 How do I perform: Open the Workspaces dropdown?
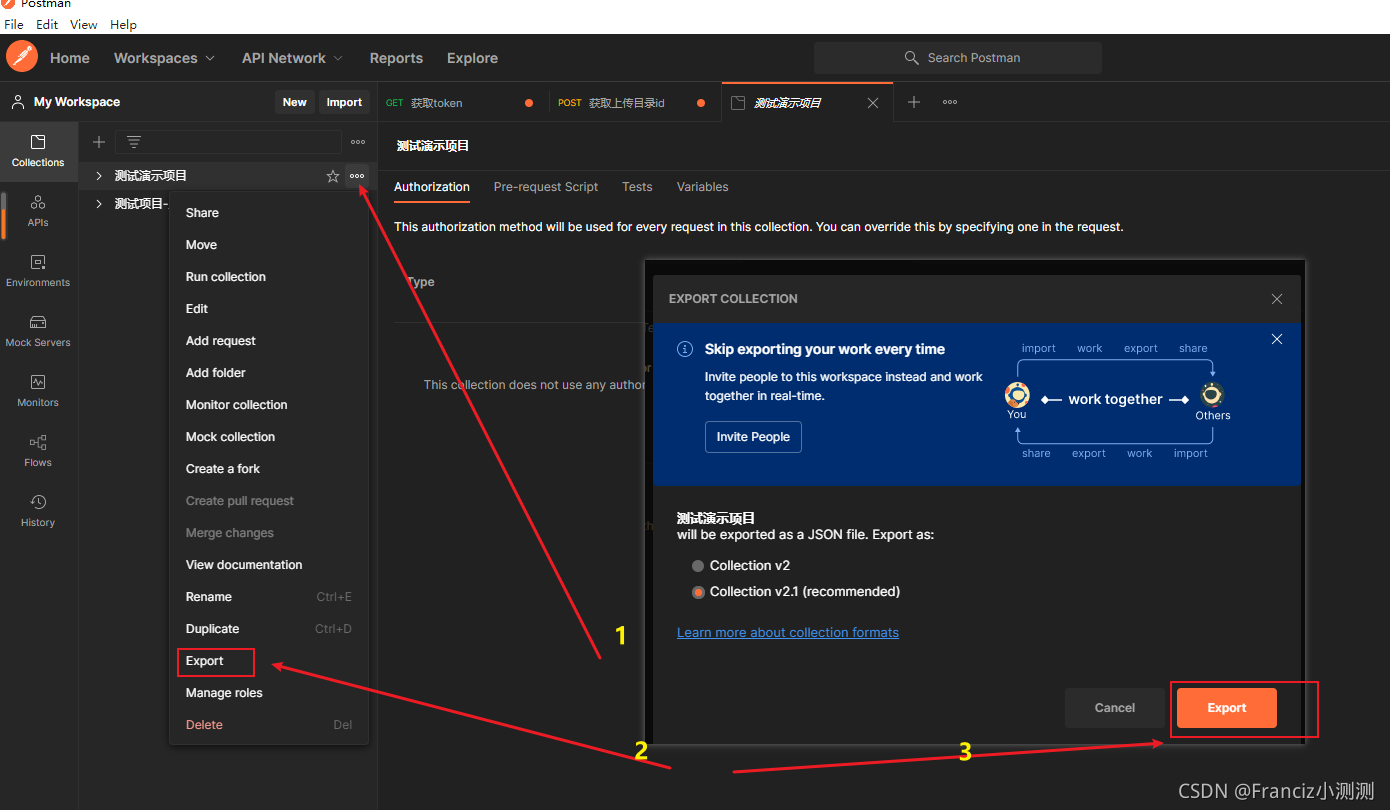pyautogui.click(x=164, y=58)
